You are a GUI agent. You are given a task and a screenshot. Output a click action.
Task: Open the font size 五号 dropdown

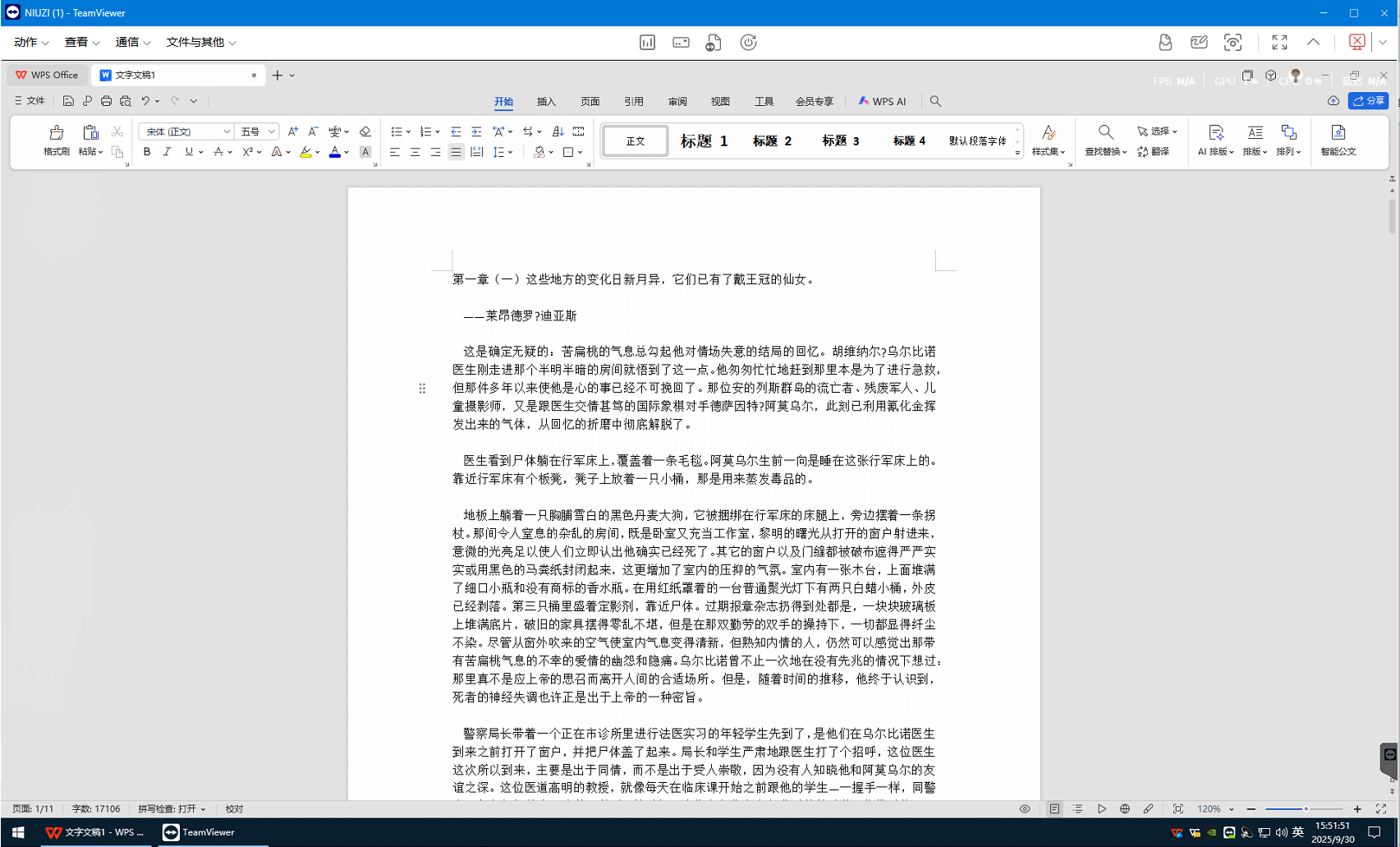click(271, 131)
